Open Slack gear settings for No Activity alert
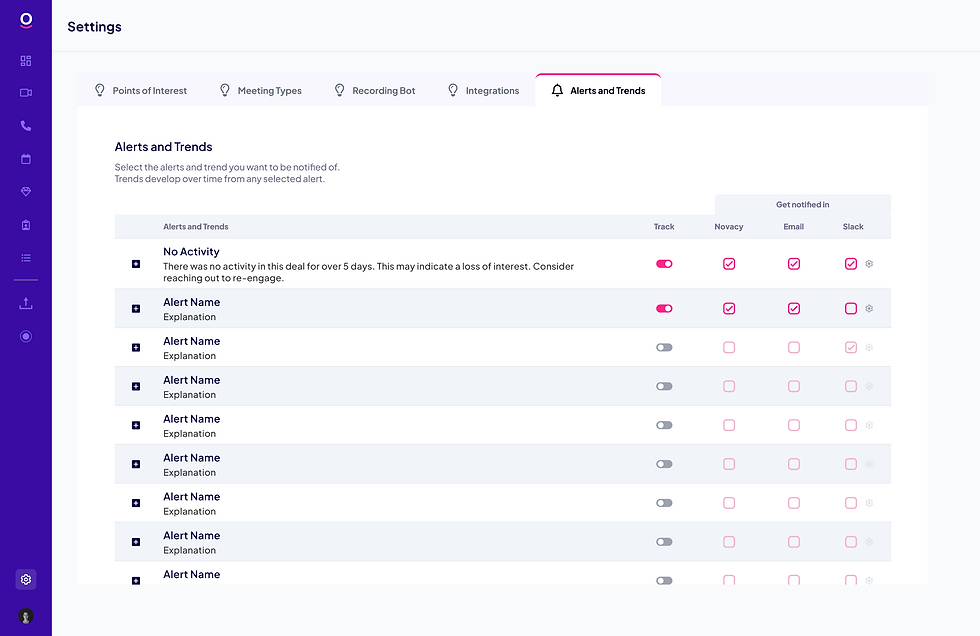This screenshot has height=636, width=980. coord(869,264)
